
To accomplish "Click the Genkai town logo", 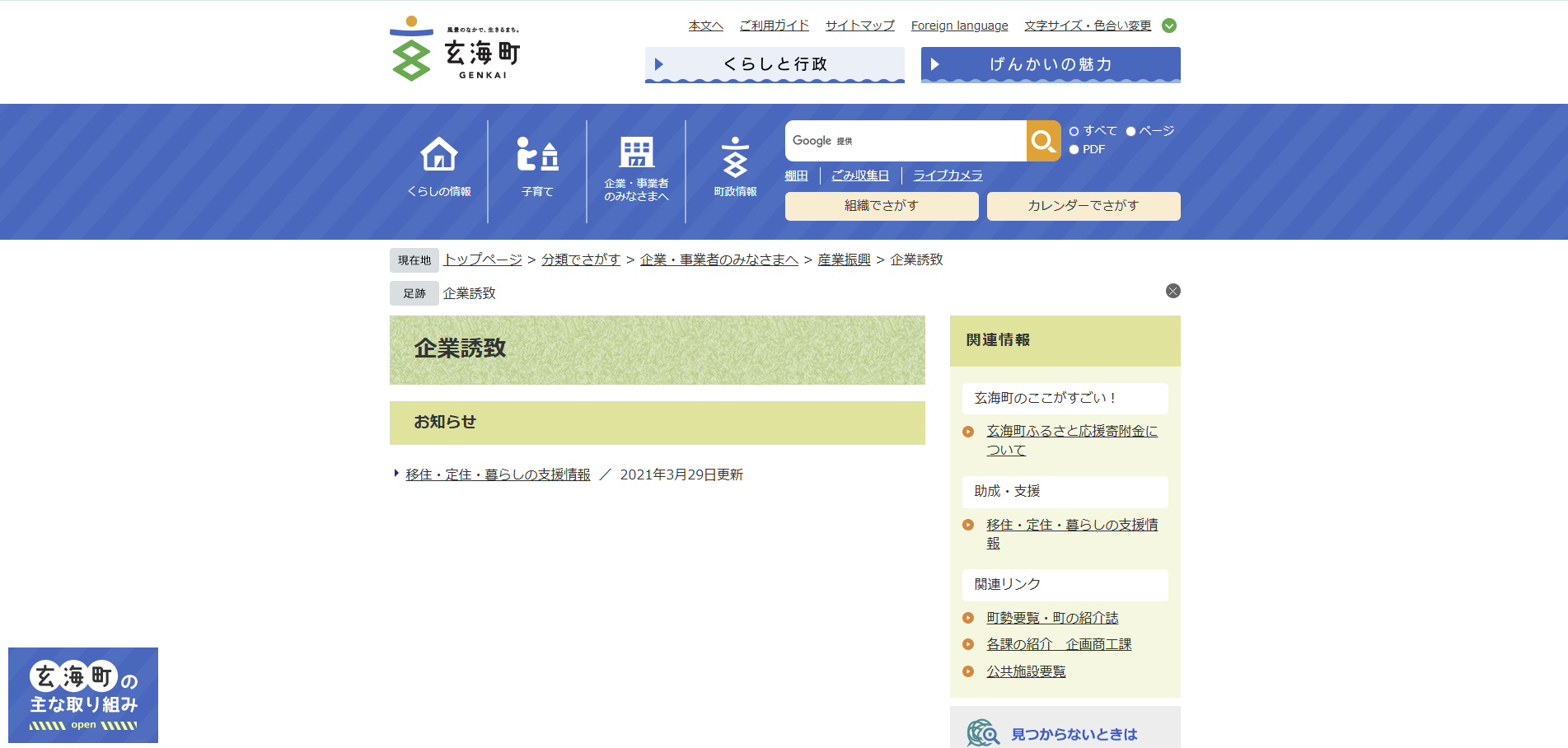I will pos(455,49).
